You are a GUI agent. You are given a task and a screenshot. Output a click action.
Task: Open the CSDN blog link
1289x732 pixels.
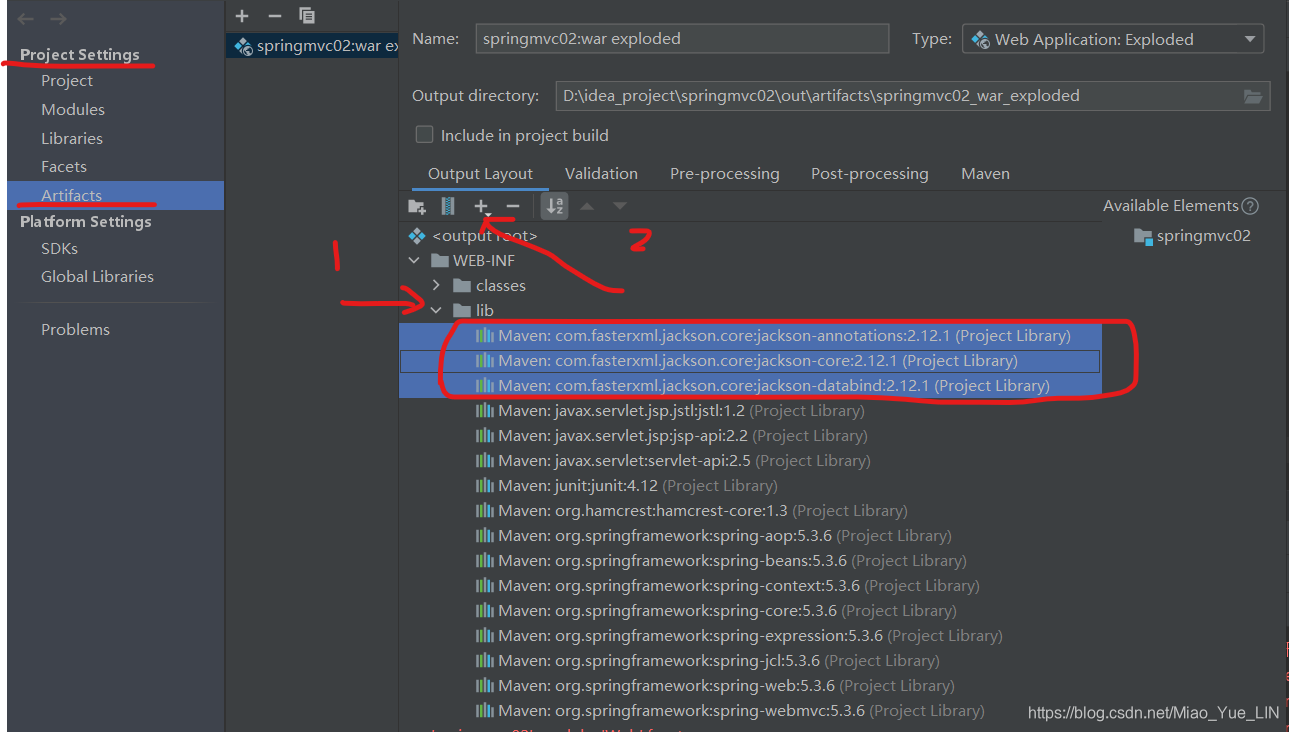[x=1152, y=711]
